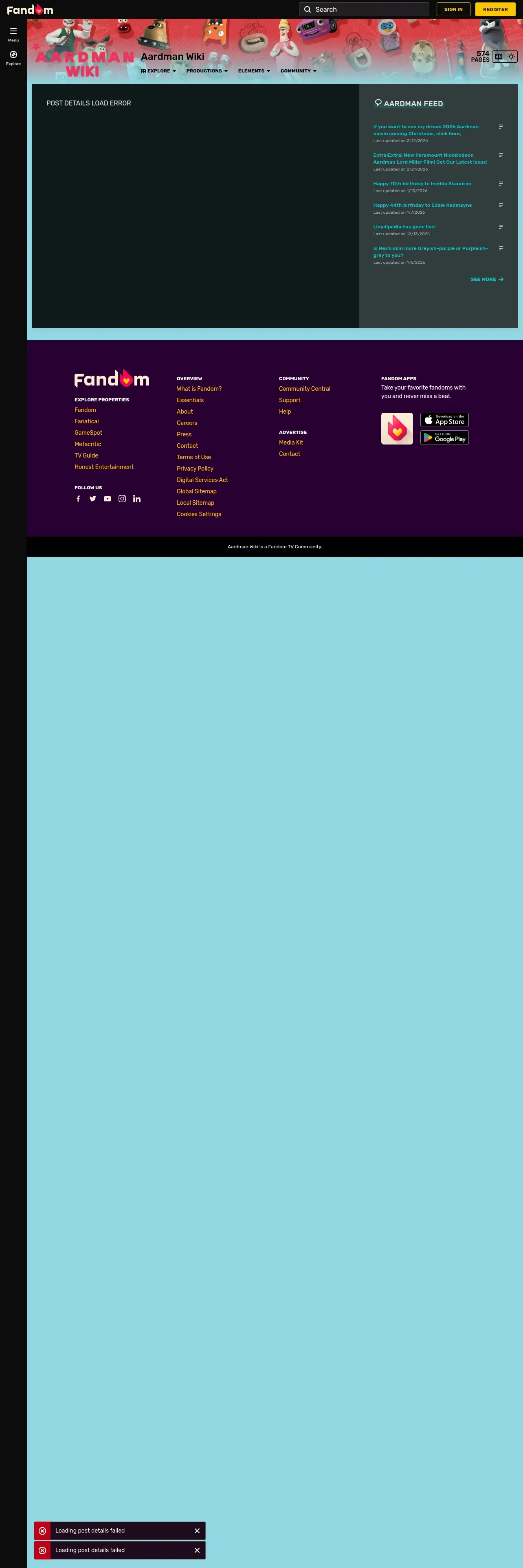This screenshot has width=523, height=1568.
Task: Open the Fanatical property link
Action: [x=86, y=421]
